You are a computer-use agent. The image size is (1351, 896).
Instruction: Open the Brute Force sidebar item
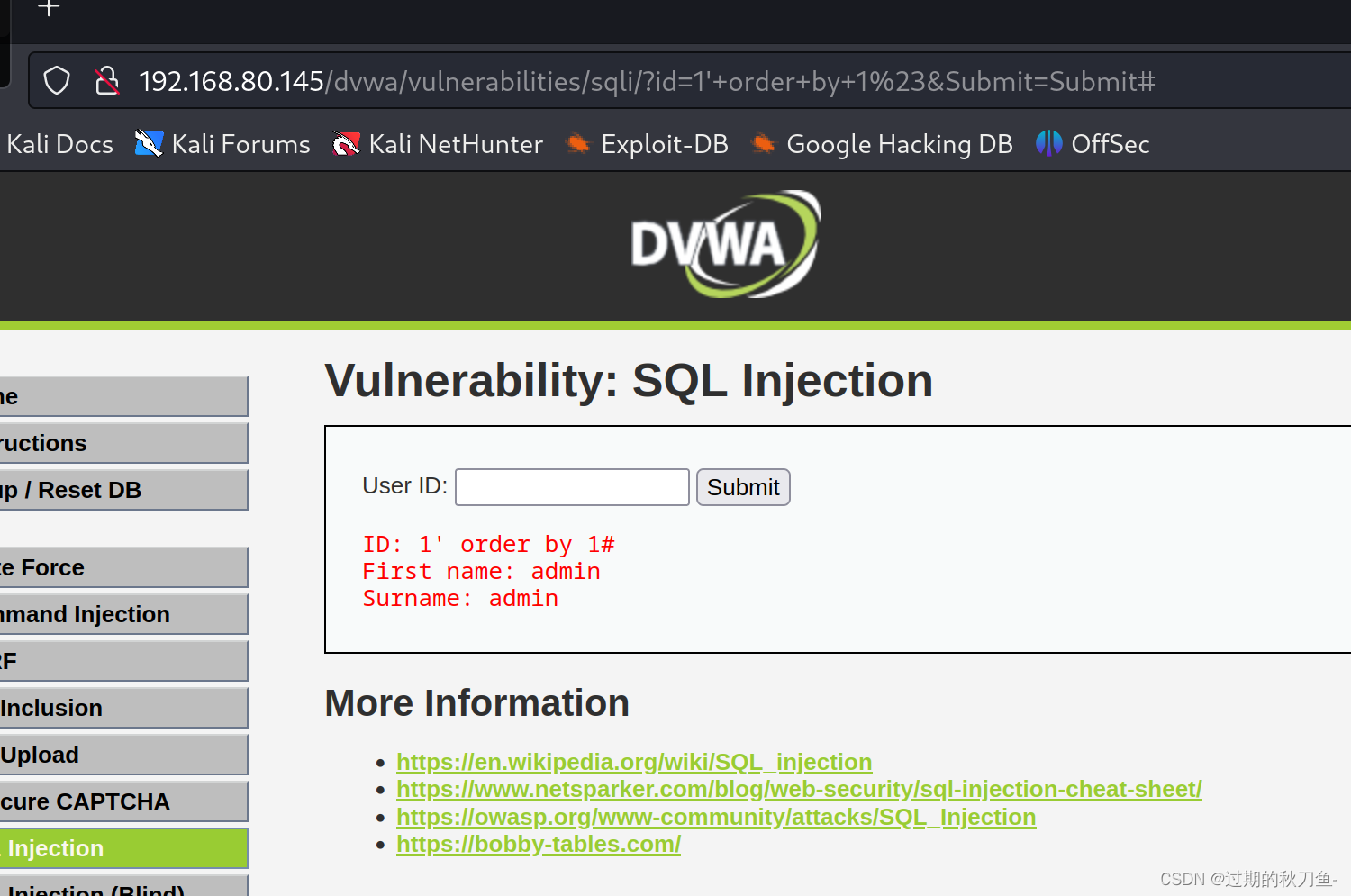[x=123, y=567]
